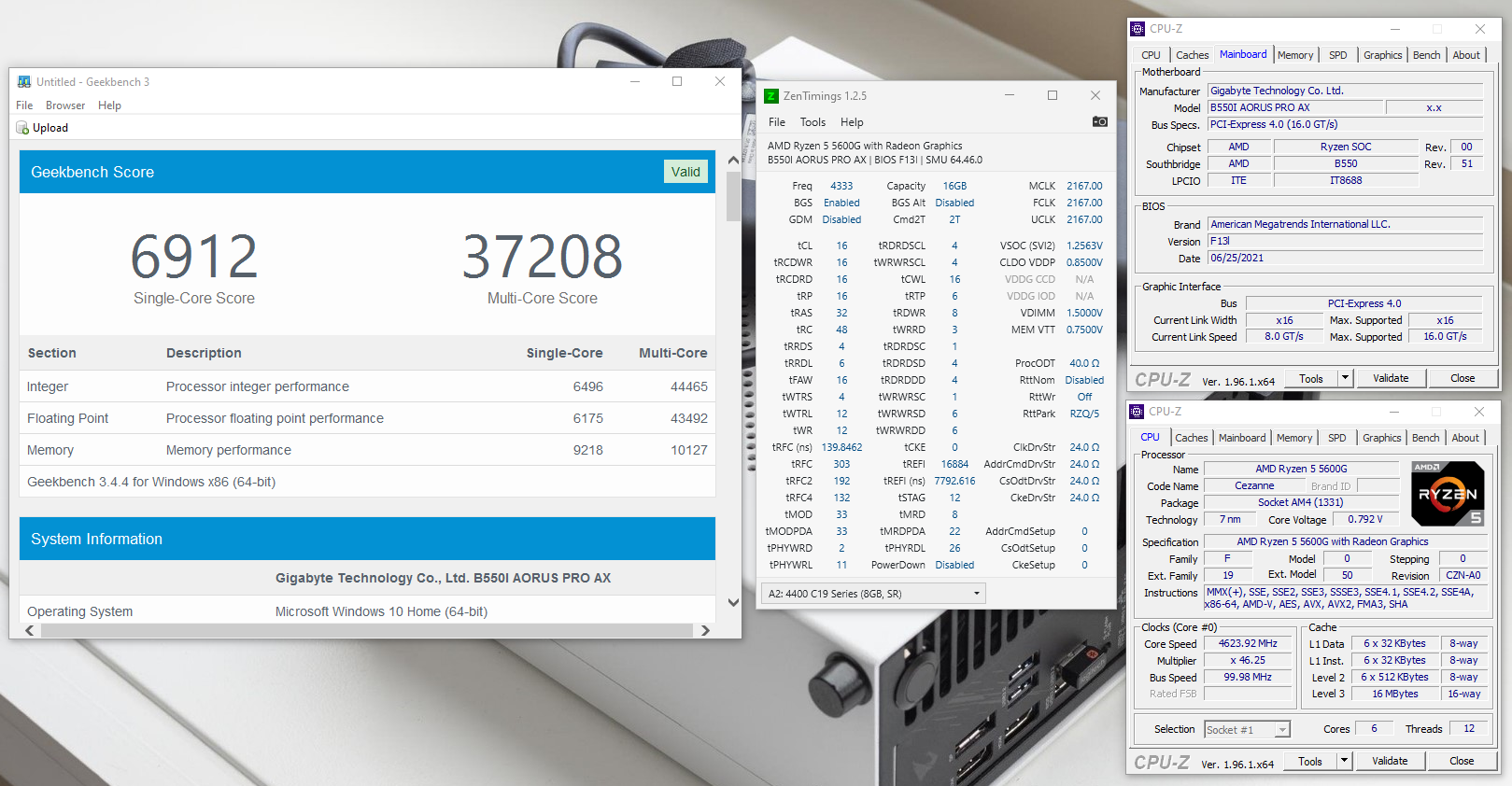Click the Upload button in Geekbench
Image resolution: width=1512 pixels, height=786 pixels.
coord(42,128)
